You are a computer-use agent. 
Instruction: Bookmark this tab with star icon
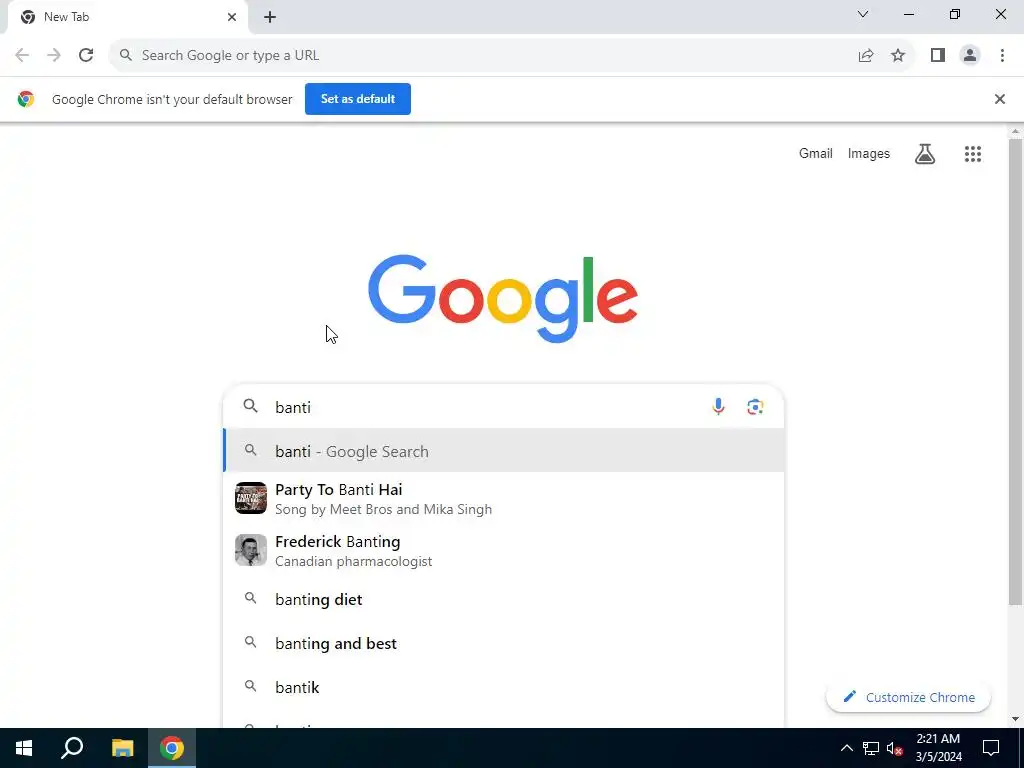(899, 56)
